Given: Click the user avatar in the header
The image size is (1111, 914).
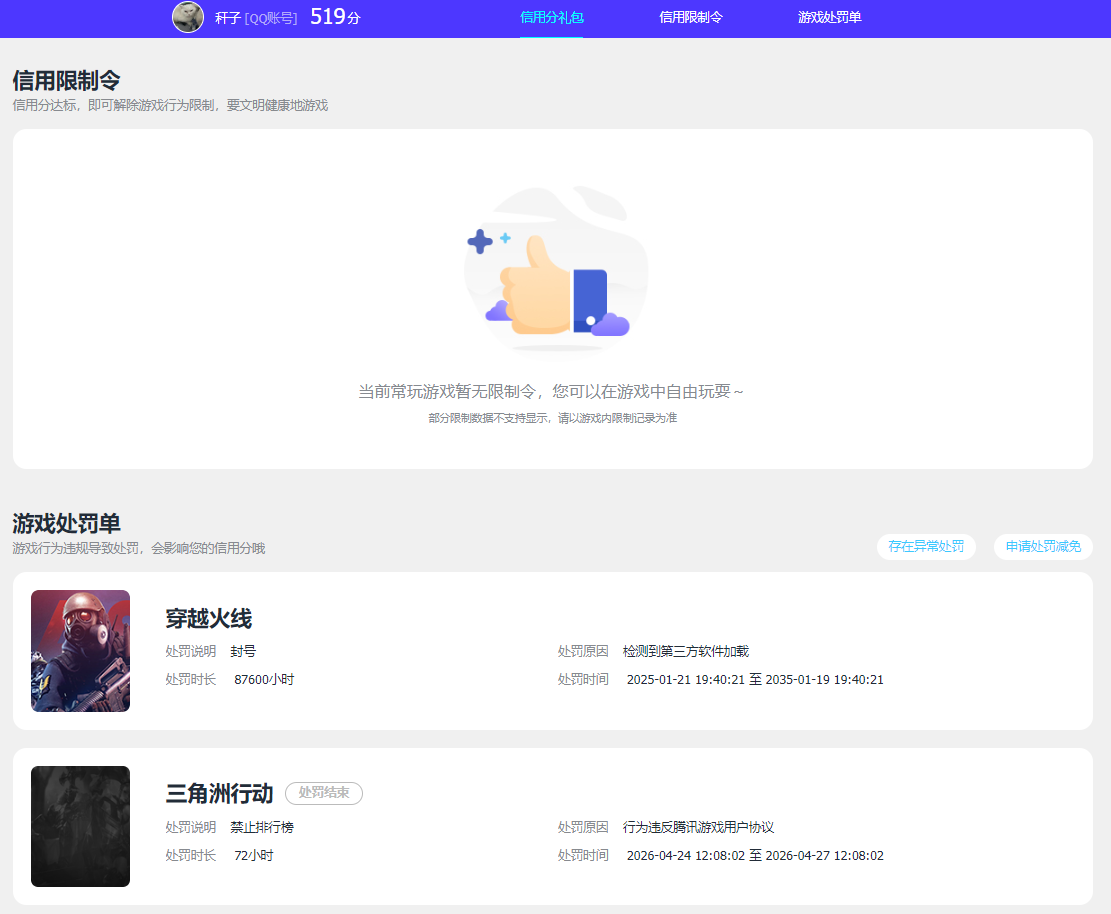Looking at the screenshot, I should (x=188, y=17).
